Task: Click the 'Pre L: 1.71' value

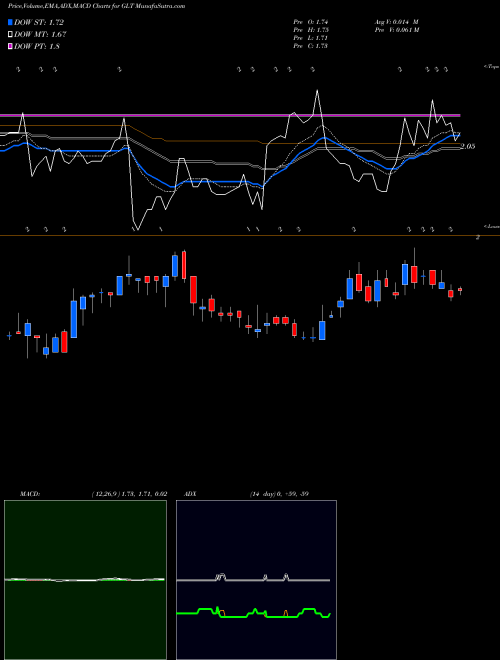Action: (311, 38)
